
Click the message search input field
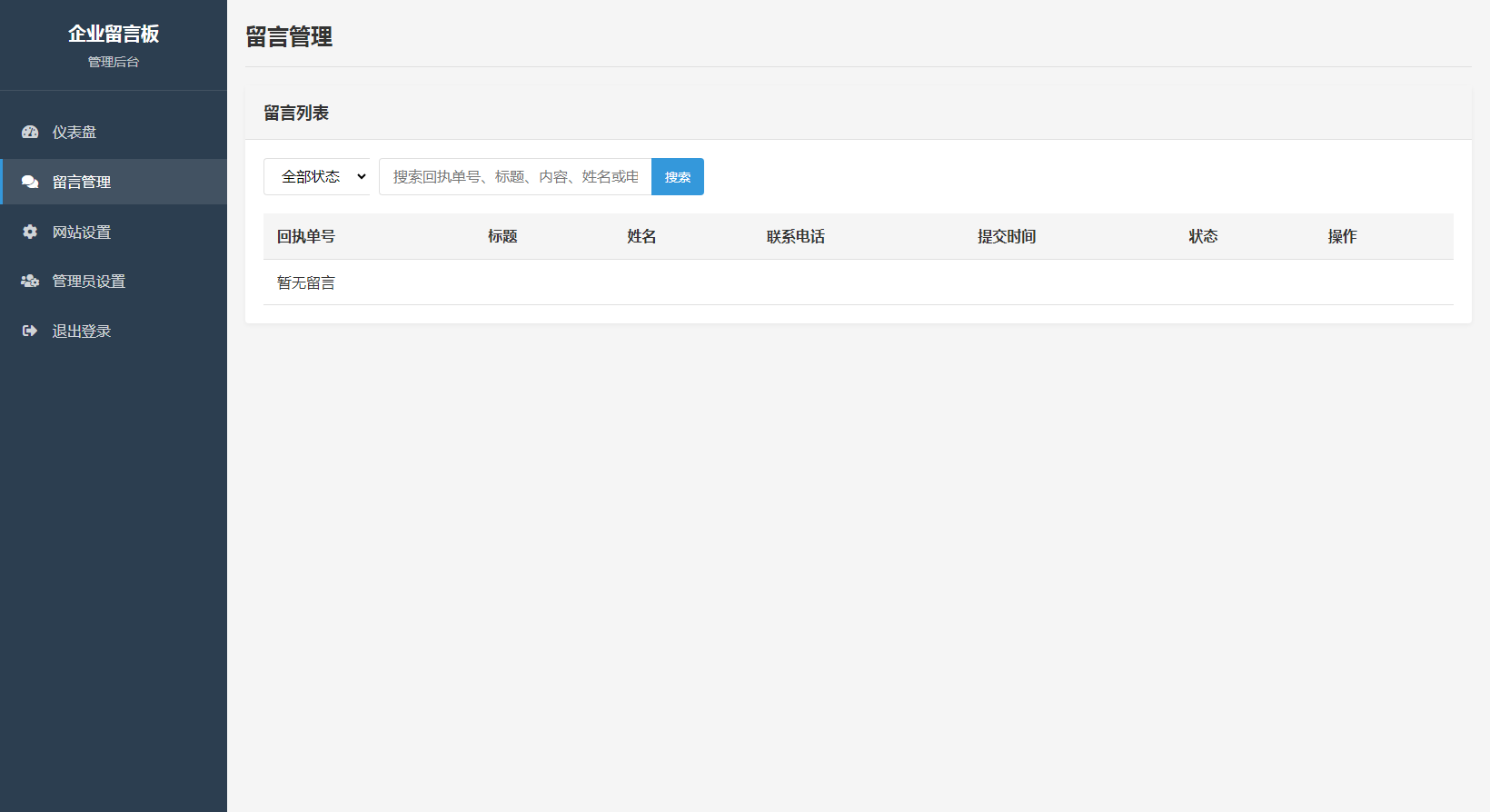coord(514,177)
